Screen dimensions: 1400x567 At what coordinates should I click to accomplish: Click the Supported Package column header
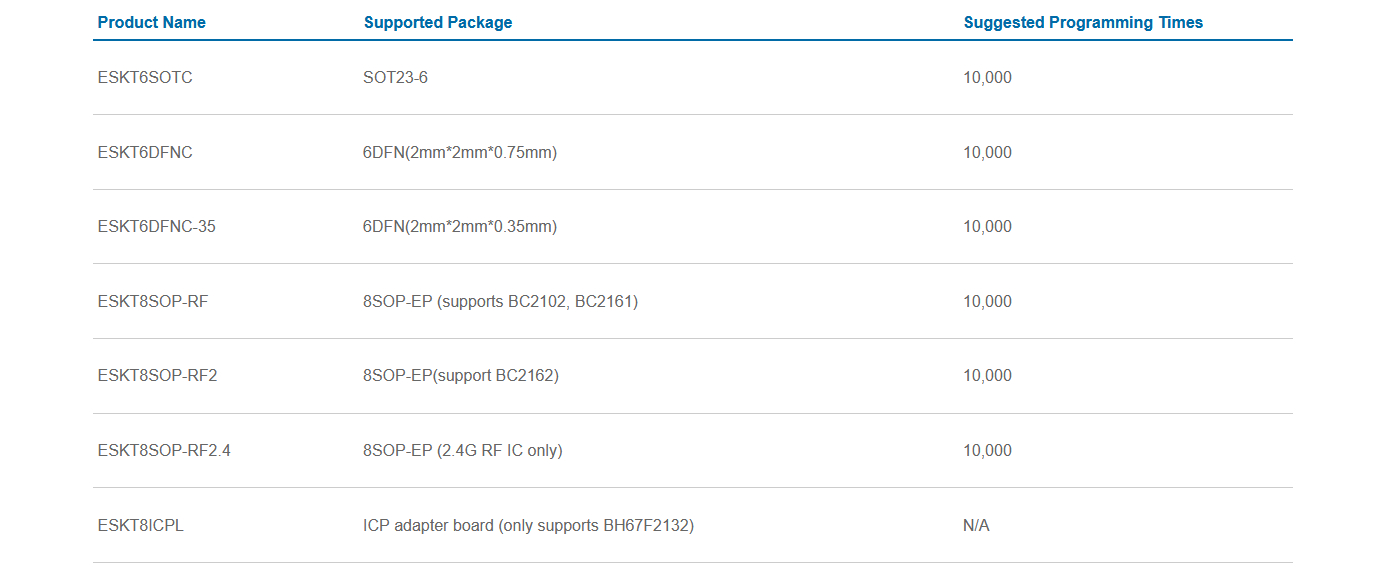pyautogui.click(x=438, y=22)
